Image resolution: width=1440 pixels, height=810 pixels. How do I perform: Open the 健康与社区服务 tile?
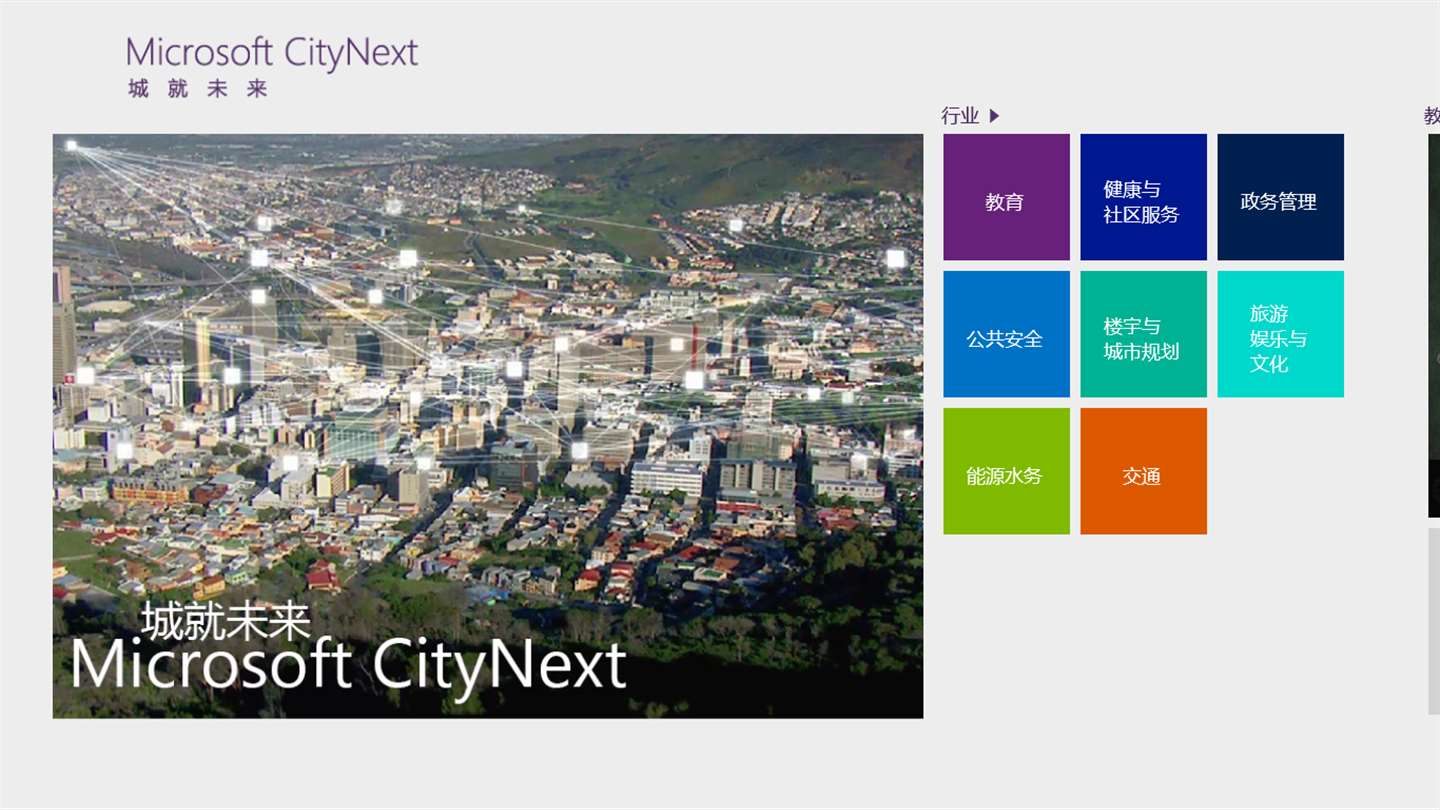point(1143,197)
